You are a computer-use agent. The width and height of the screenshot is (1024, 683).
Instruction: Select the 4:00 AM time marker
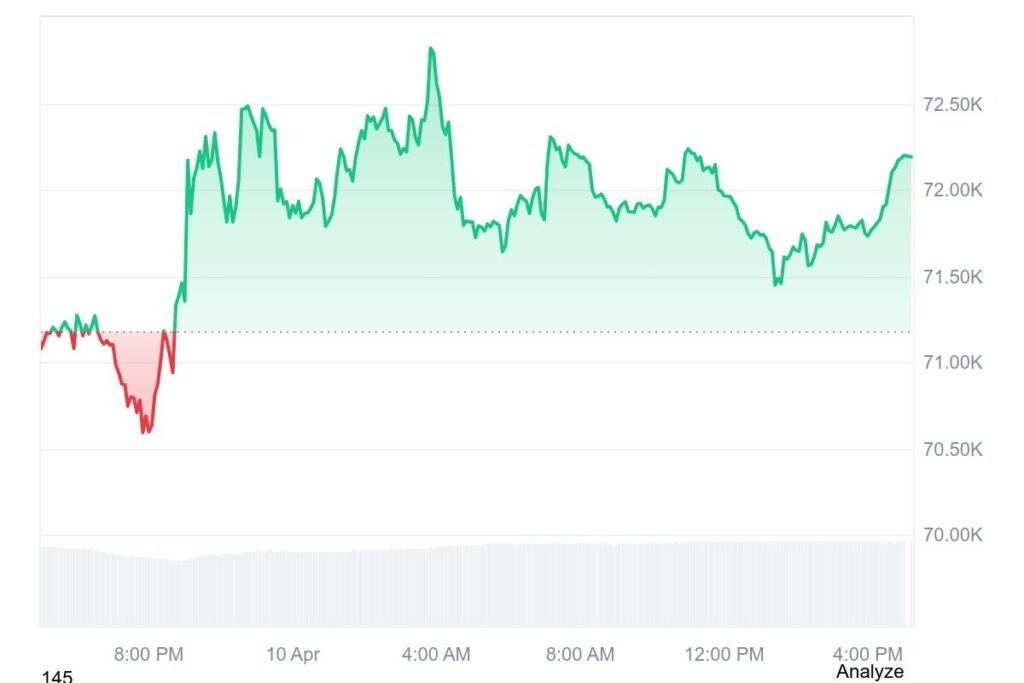click(x=435, y=654)
